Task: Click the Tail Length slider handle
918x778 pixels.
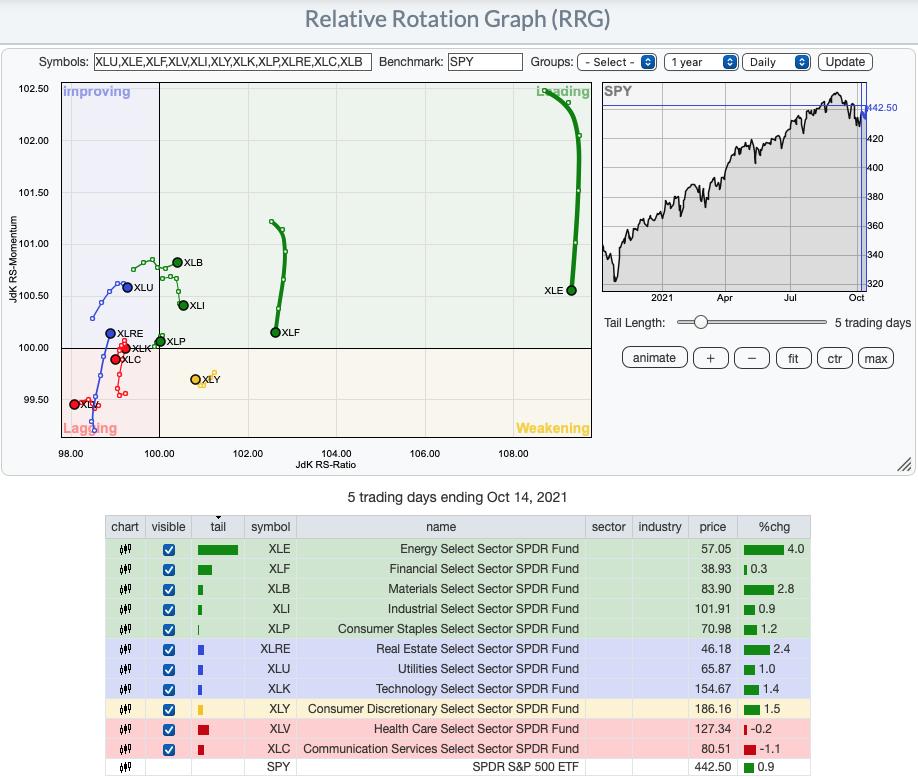Action: (x=700, y=322)
